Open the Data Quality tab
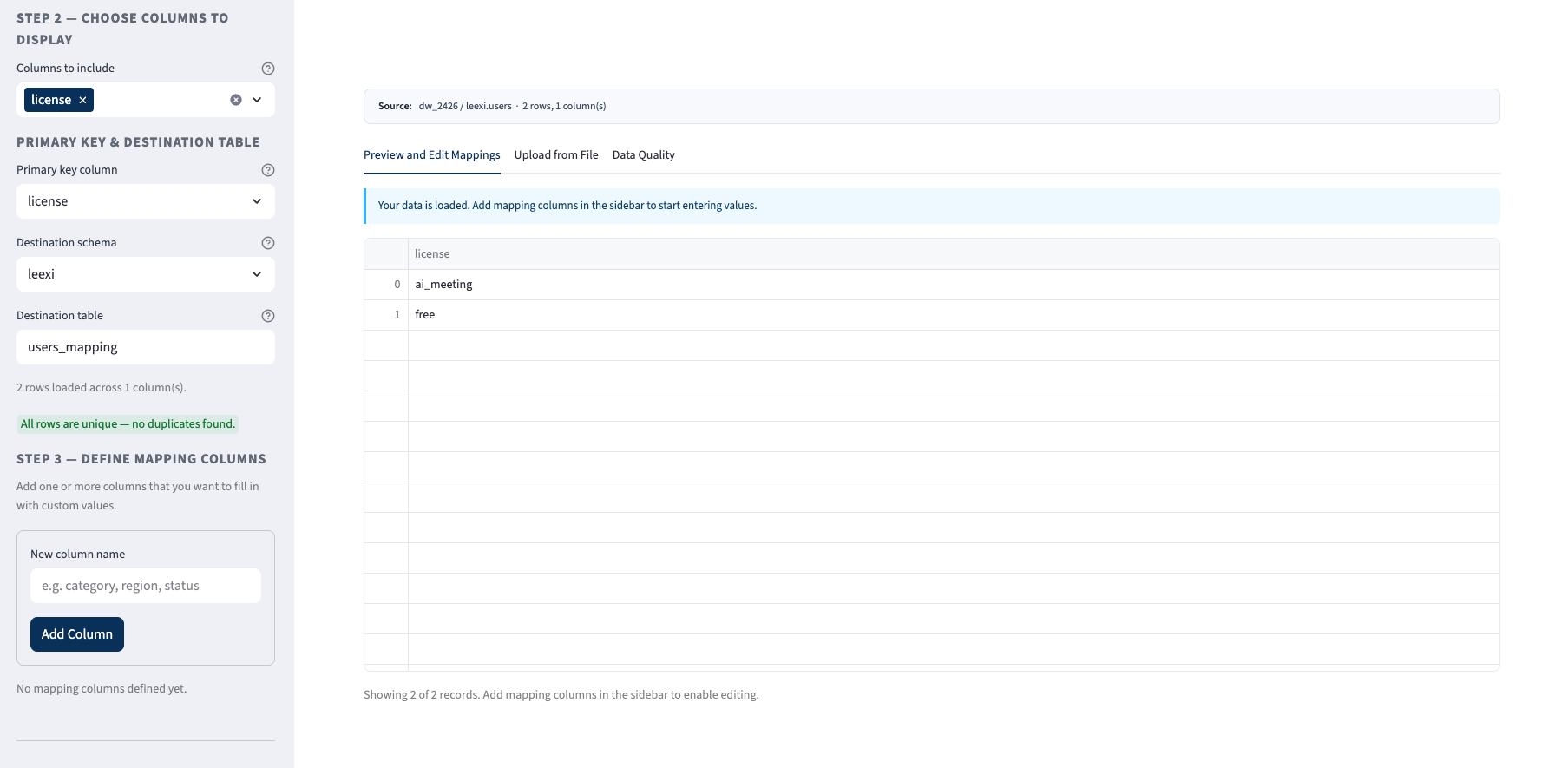Screen dimensions: 1568x768 pos(644,155)
